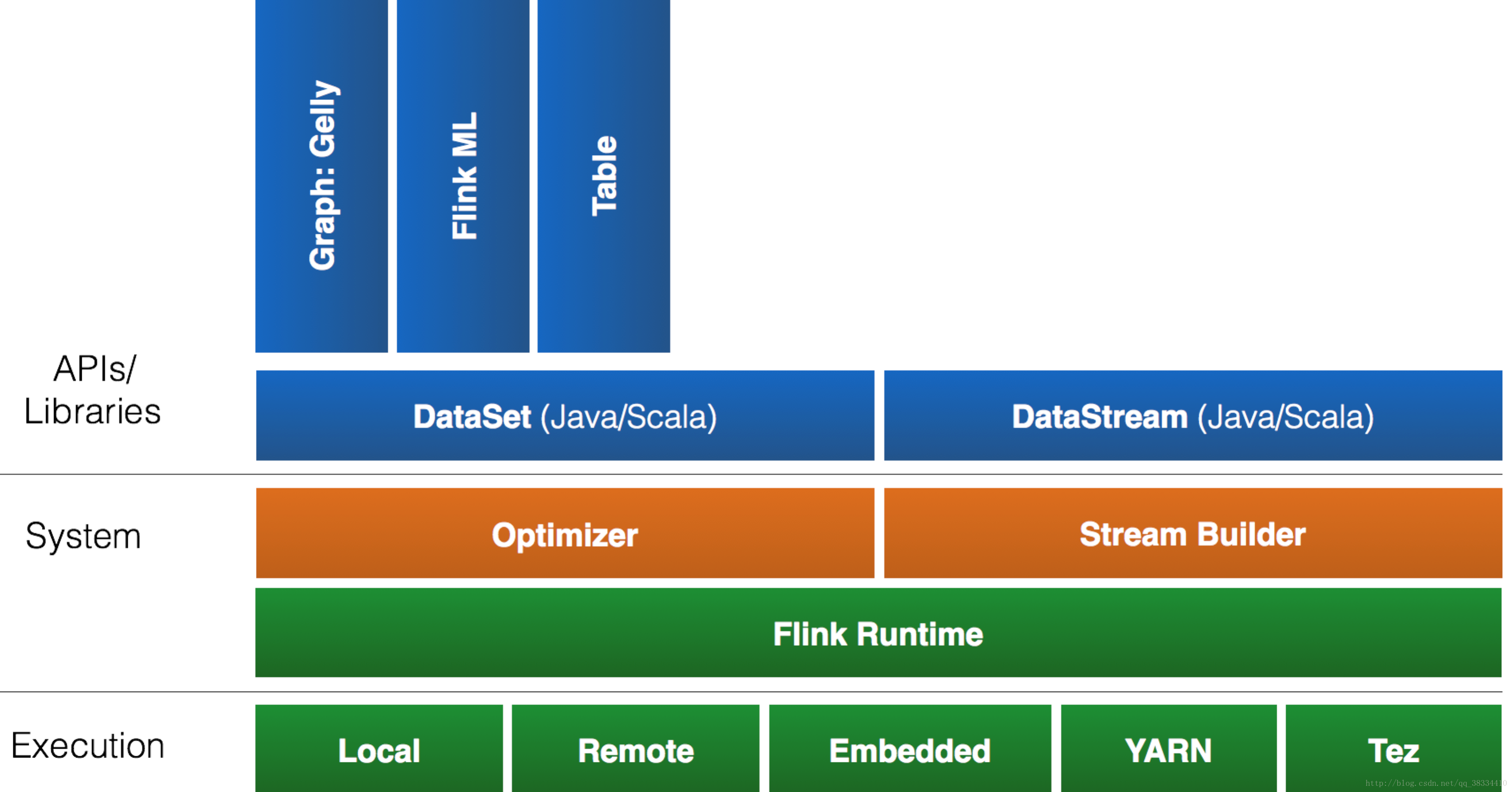Viewport: 1512px width, 792px height.
Task: Click the Flink ML block
Action: [463, 176]
